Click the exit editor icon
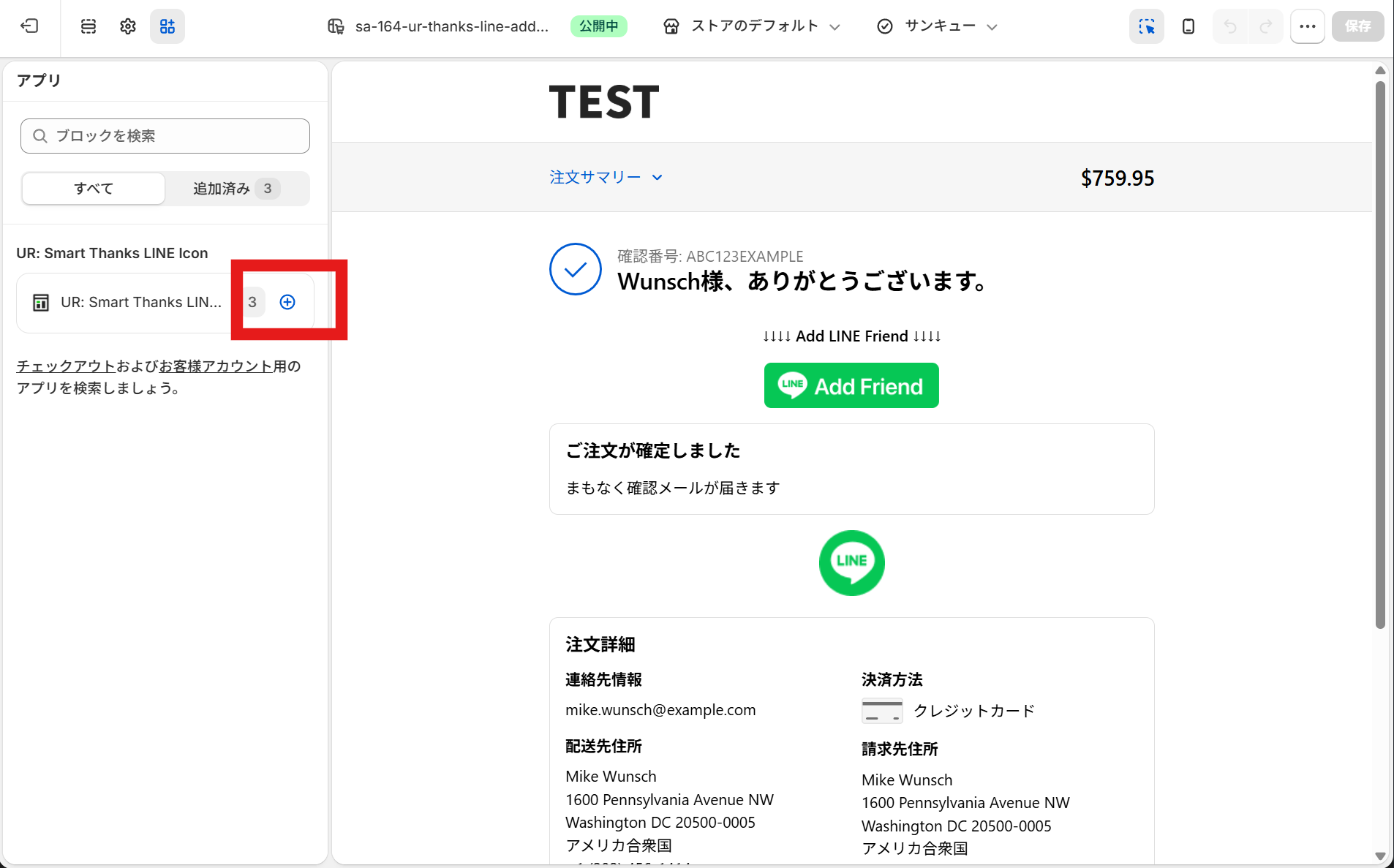 [x=29, y=26]
